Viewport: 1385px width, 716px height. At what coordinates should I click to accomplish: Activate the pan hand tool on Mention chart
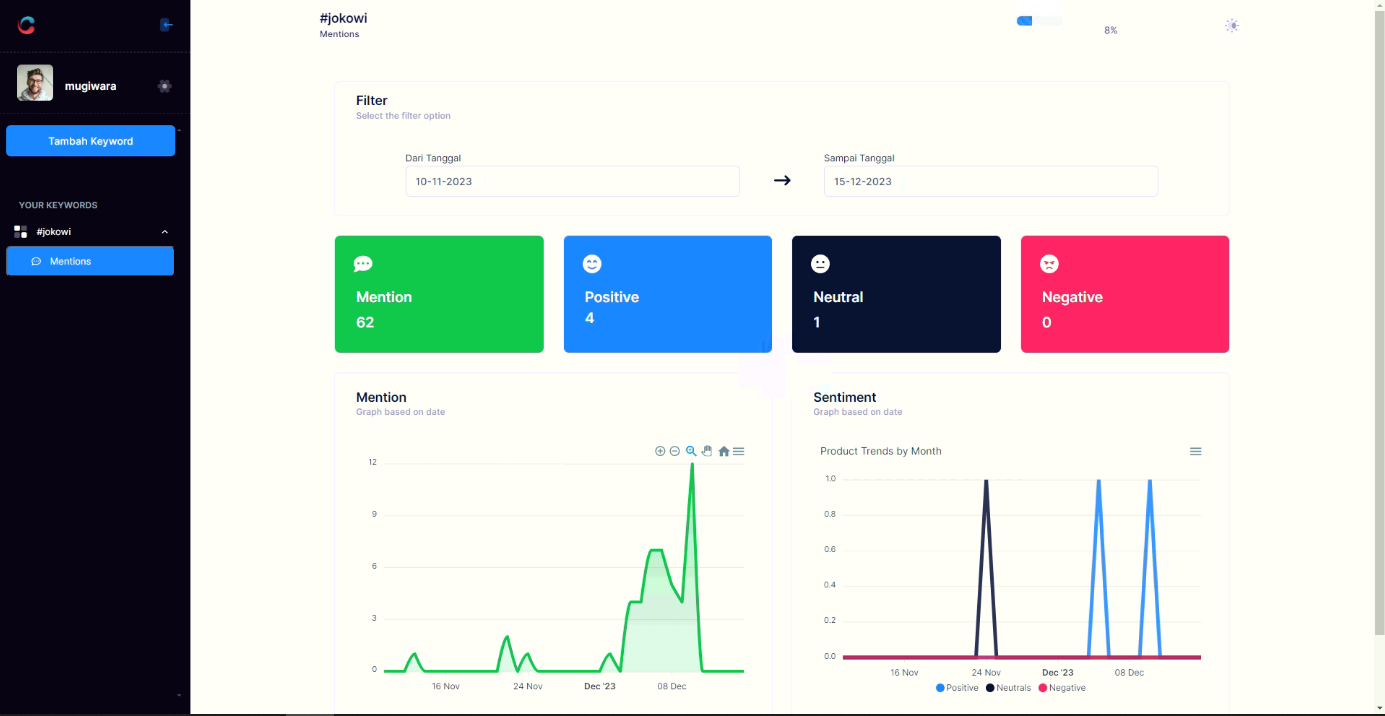707,451
